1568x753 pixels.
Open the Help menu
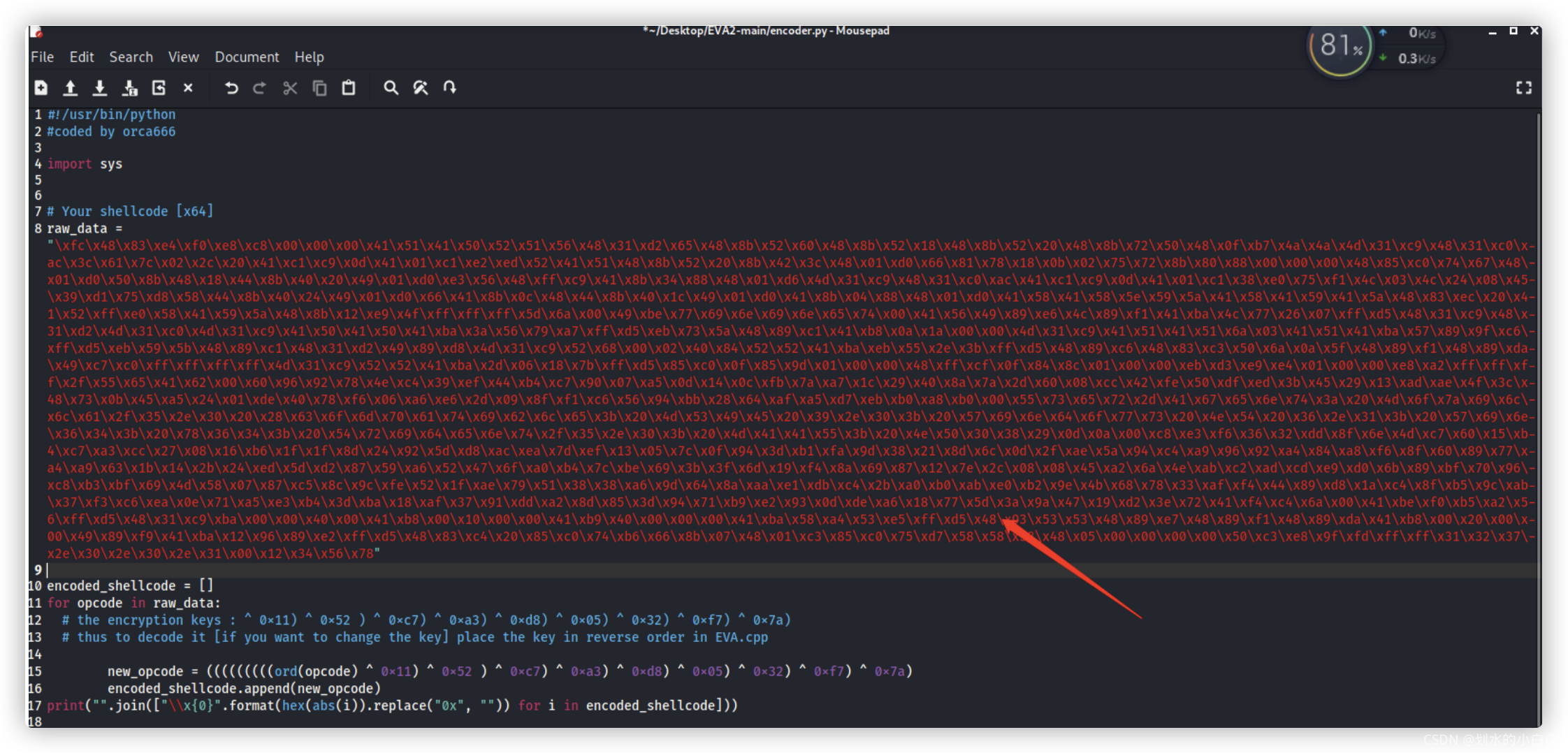click(x=309, y=57)
